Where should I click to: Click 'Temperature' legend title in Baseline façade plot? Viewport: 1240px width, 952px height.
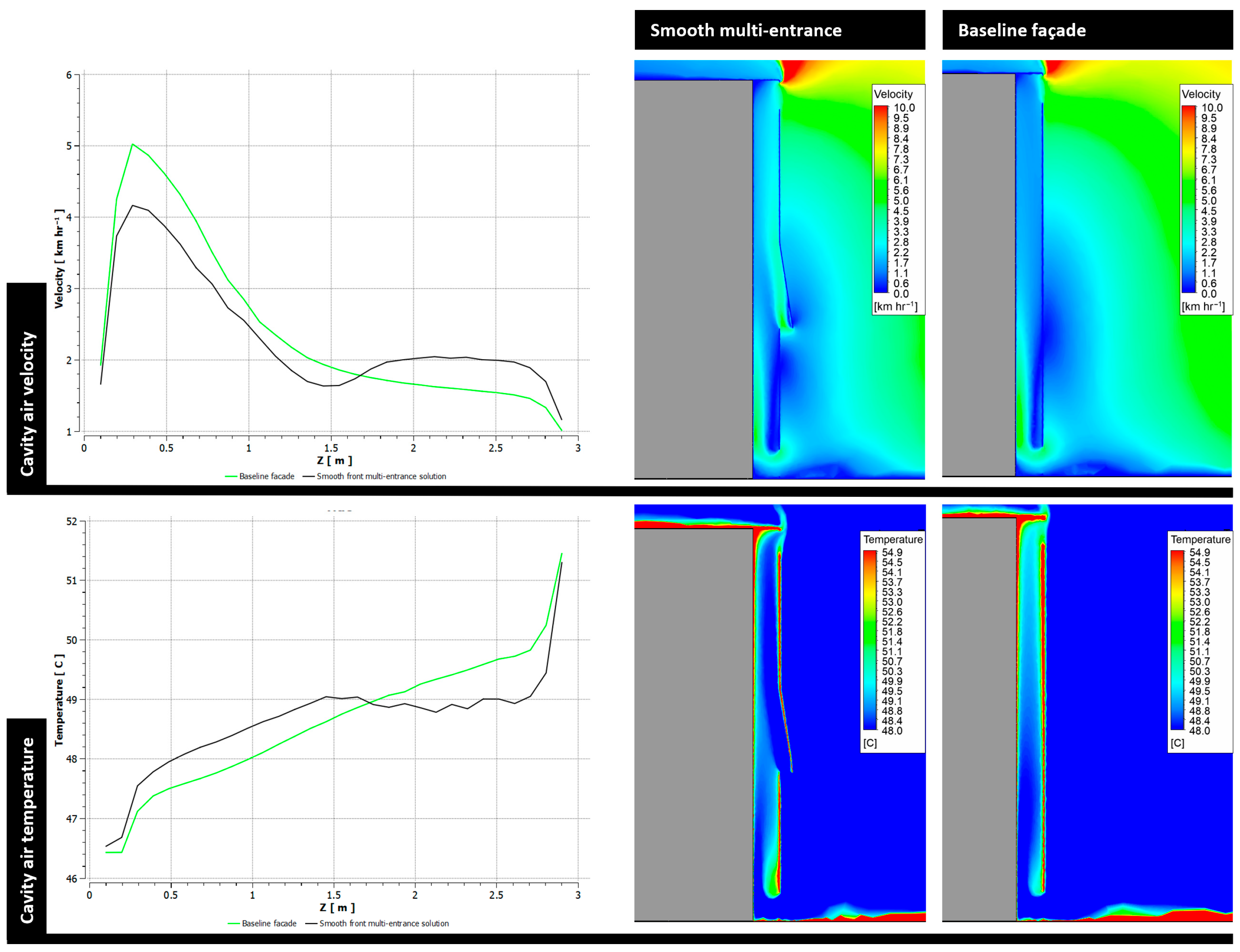1200,539
